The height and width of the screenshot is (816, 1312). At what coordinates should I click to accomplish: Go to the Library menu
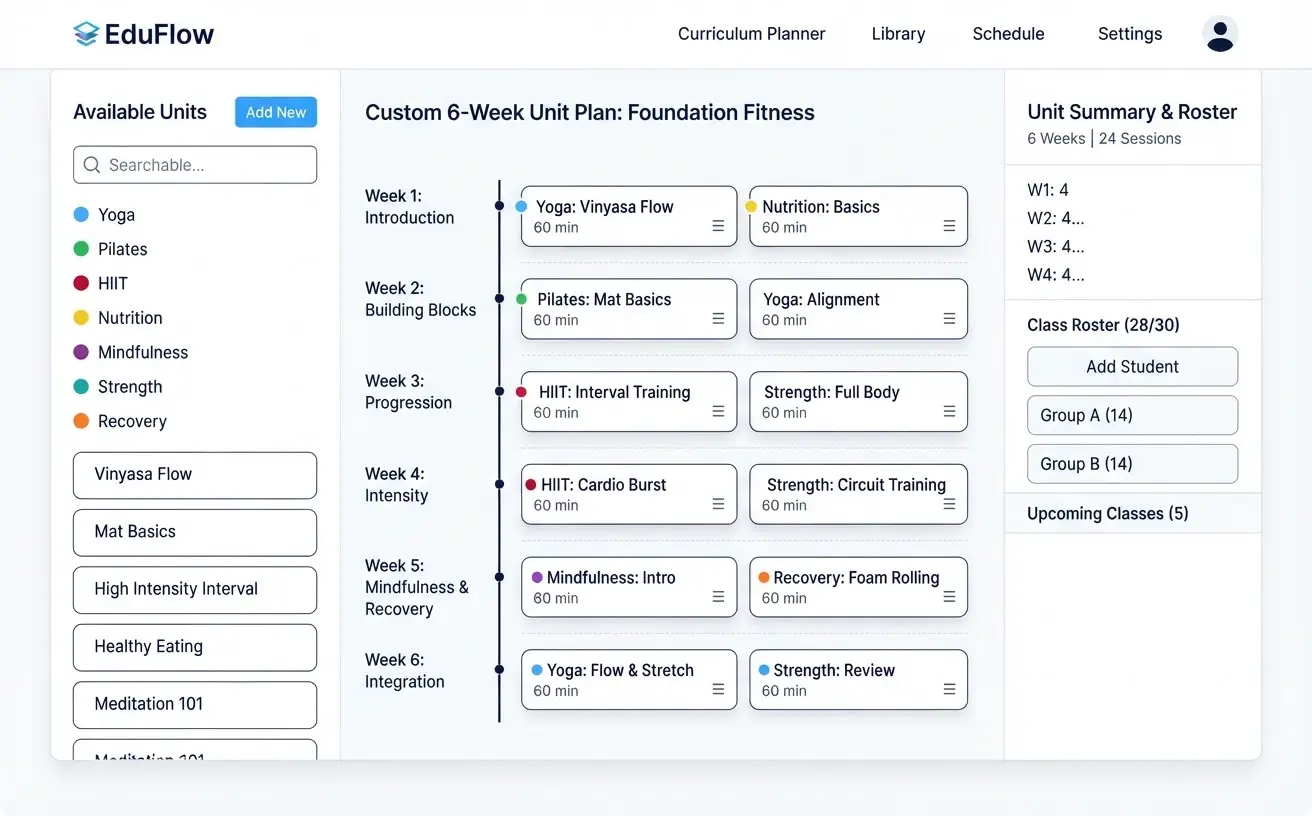pos(898,34)
